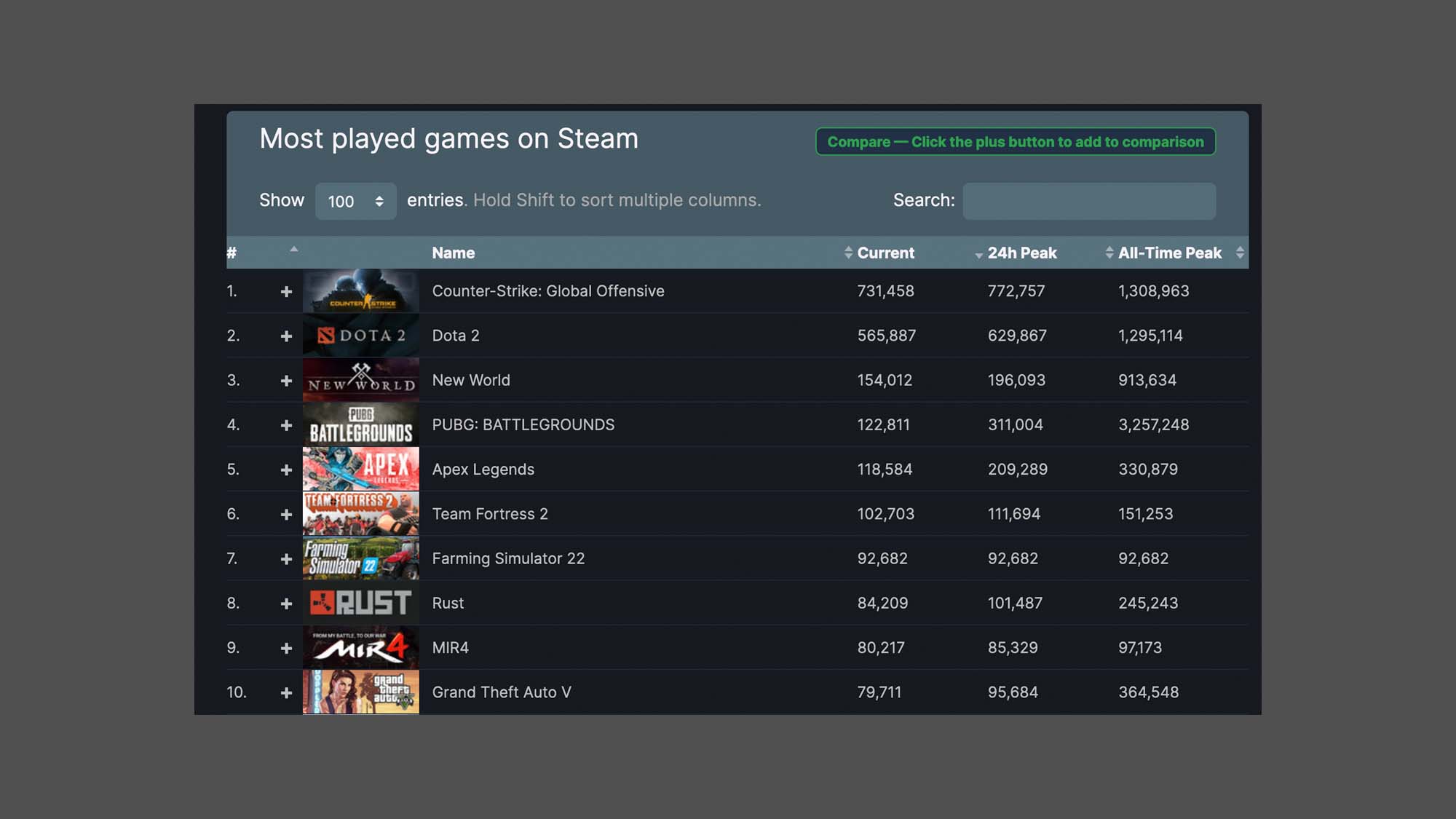The height and width of the screenshot is (819, 1456).
Task: Click 24h peak value 95,684
Action: pyautogui.click(x=1013, y=692)
